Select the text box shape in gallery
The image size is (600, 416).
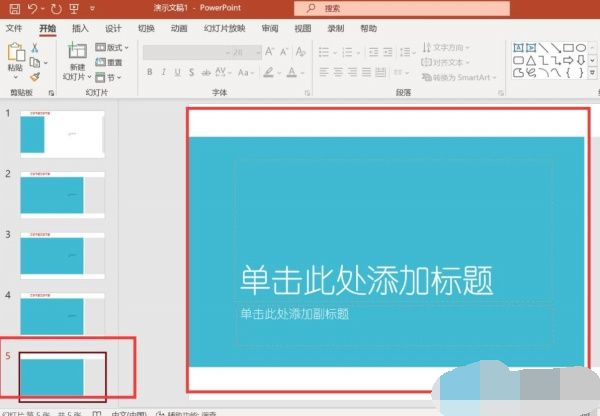(519, 47)
